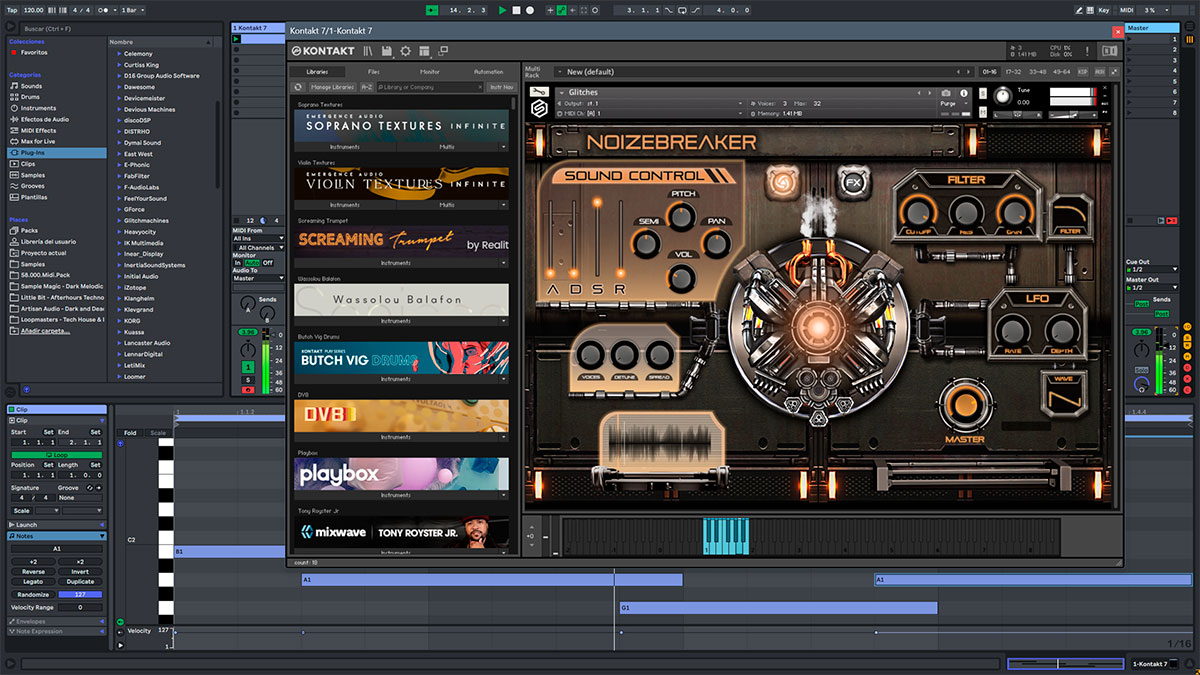Toggle Monitor Off for the Kontakt track
The height and width of the screenshot is (675, 1200).
[267, 262]
